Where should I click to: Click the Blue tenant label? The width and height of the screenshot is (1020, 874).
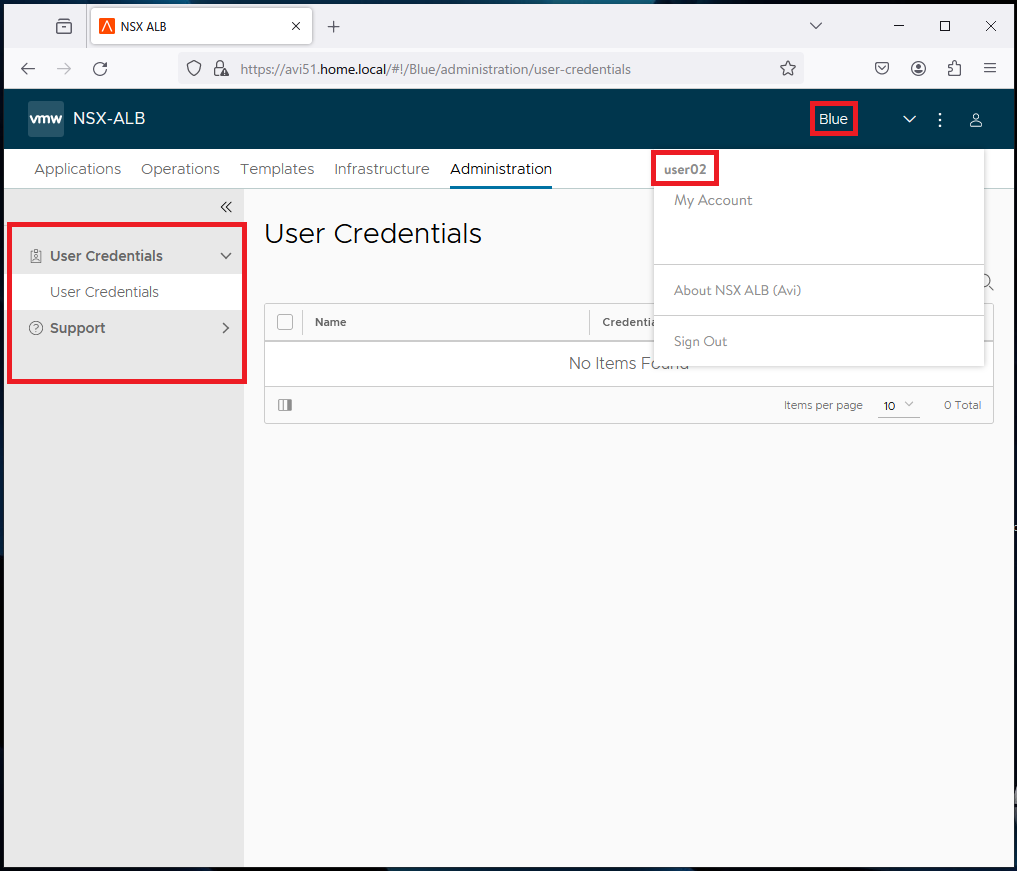(x=833, y=119)
